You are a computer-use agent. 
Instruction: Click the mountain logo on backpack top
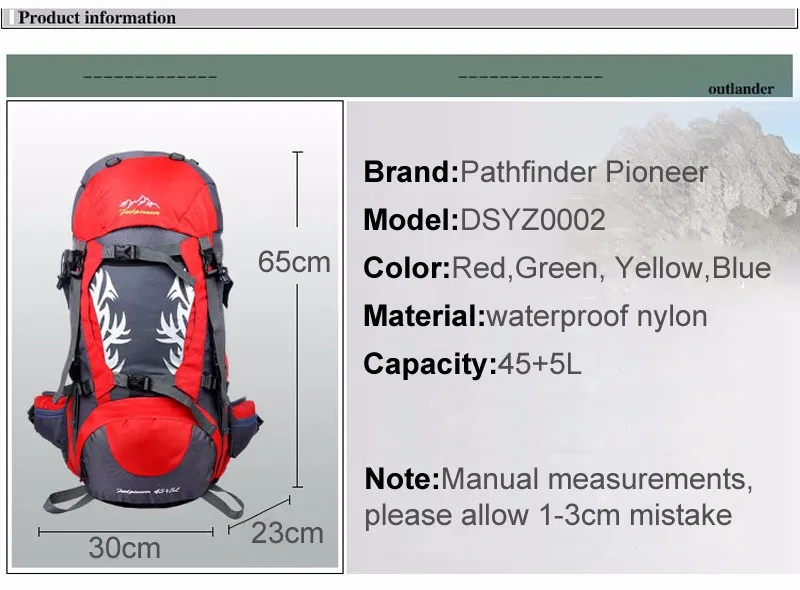[x=139, y=205]
